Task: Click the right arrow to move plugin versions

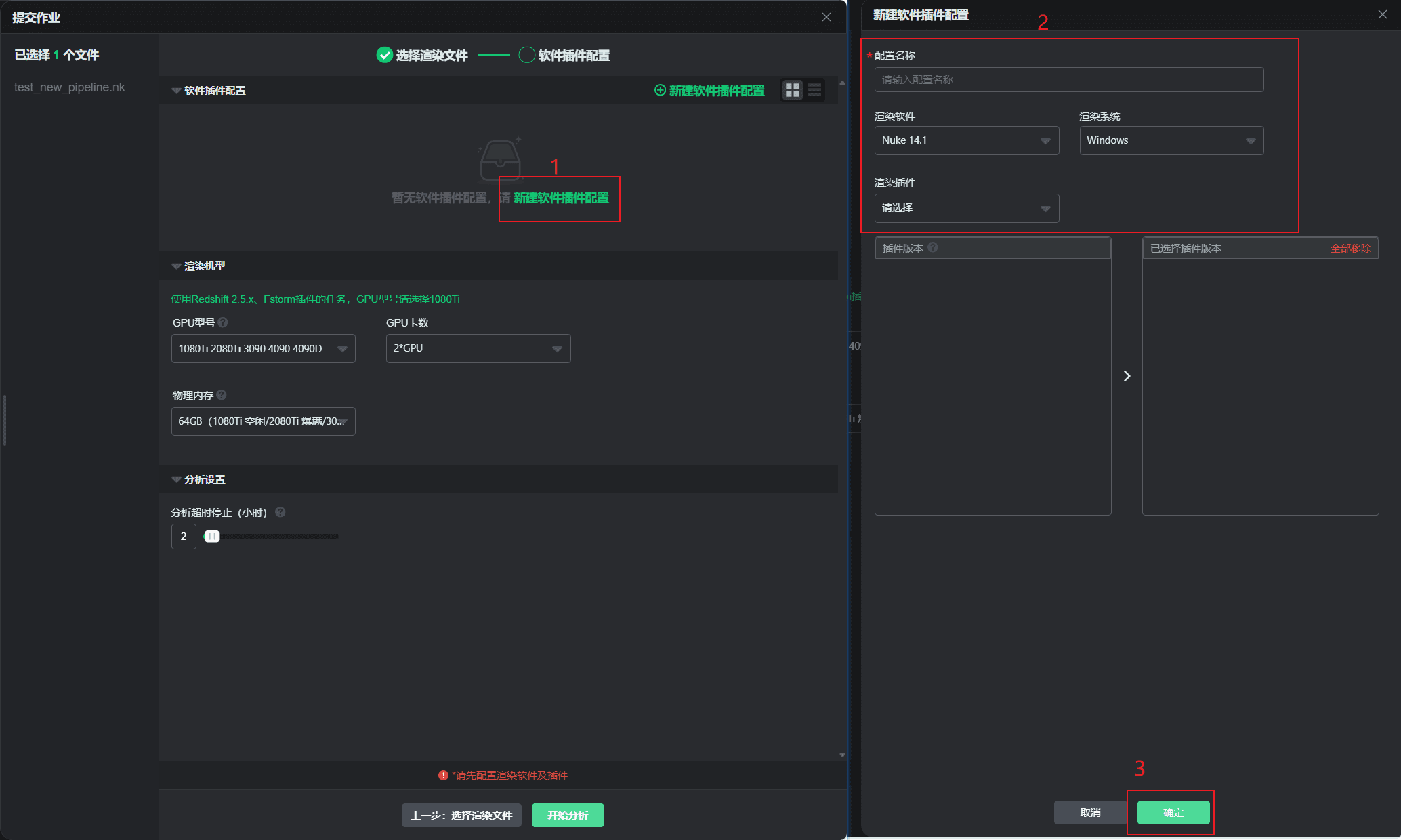Action: point(1127,376)
